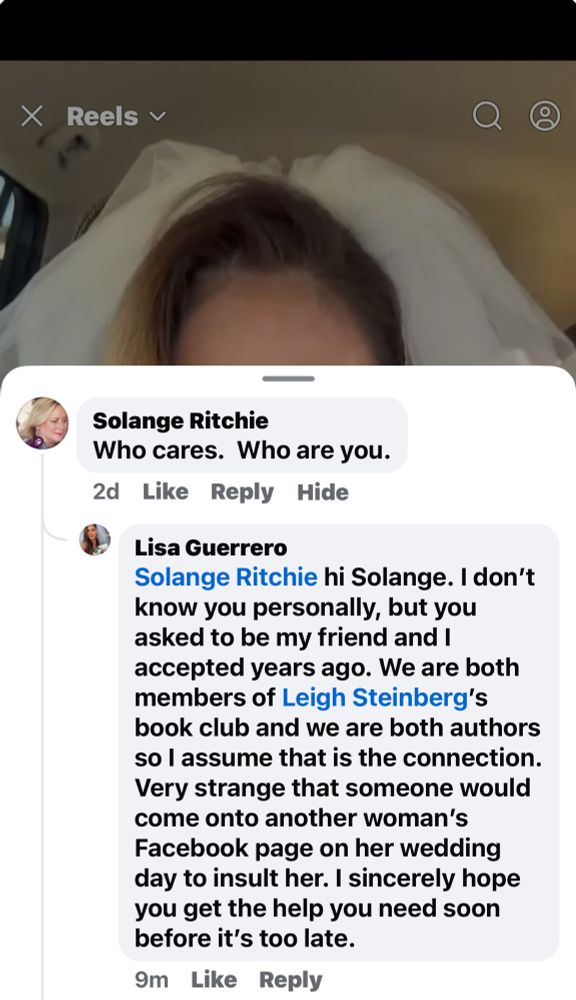Close the Reels viewer with X icon
This screenshot has width=576, height=1000.
pyautogui.click(x=32, y=116)
